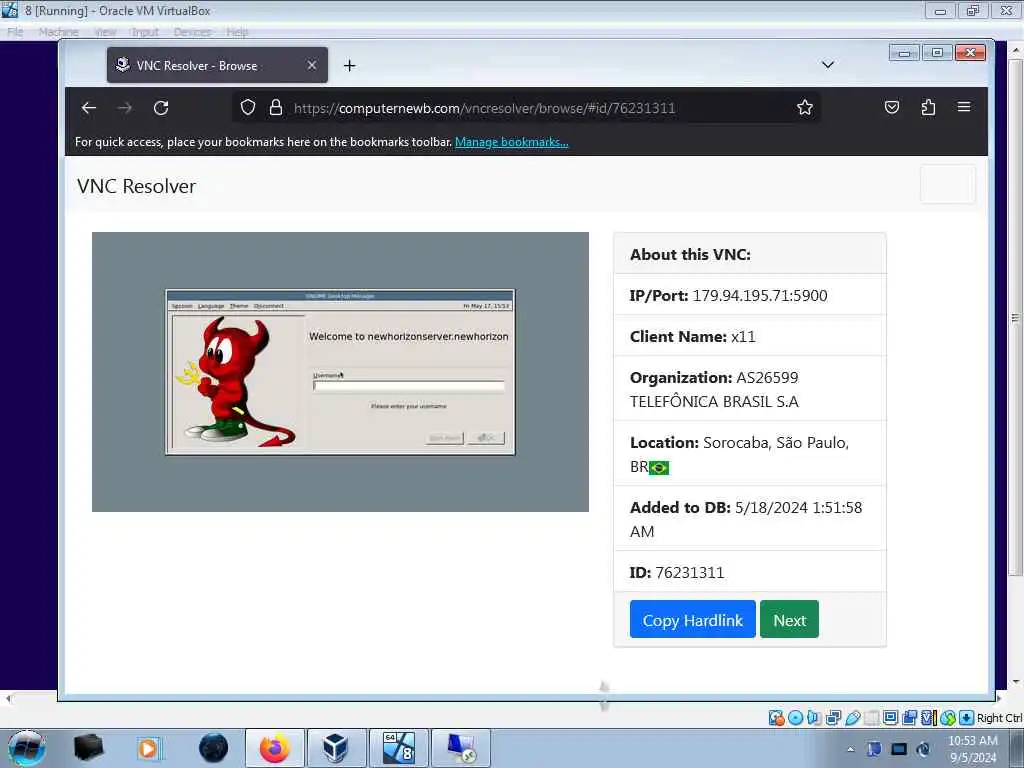The image size is (1024, 768).
Task: Click VirtualBox audio status indicator
Action: pos(814,718)
